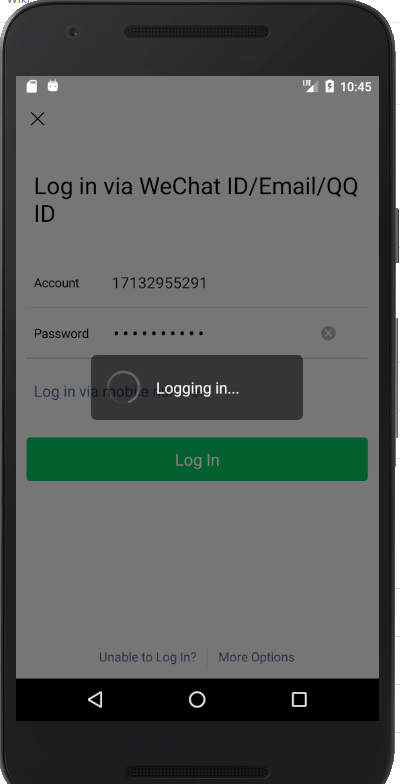The image size is (400, 784).
Task: Tap the Android debug status bar icon
Action: 52,86
